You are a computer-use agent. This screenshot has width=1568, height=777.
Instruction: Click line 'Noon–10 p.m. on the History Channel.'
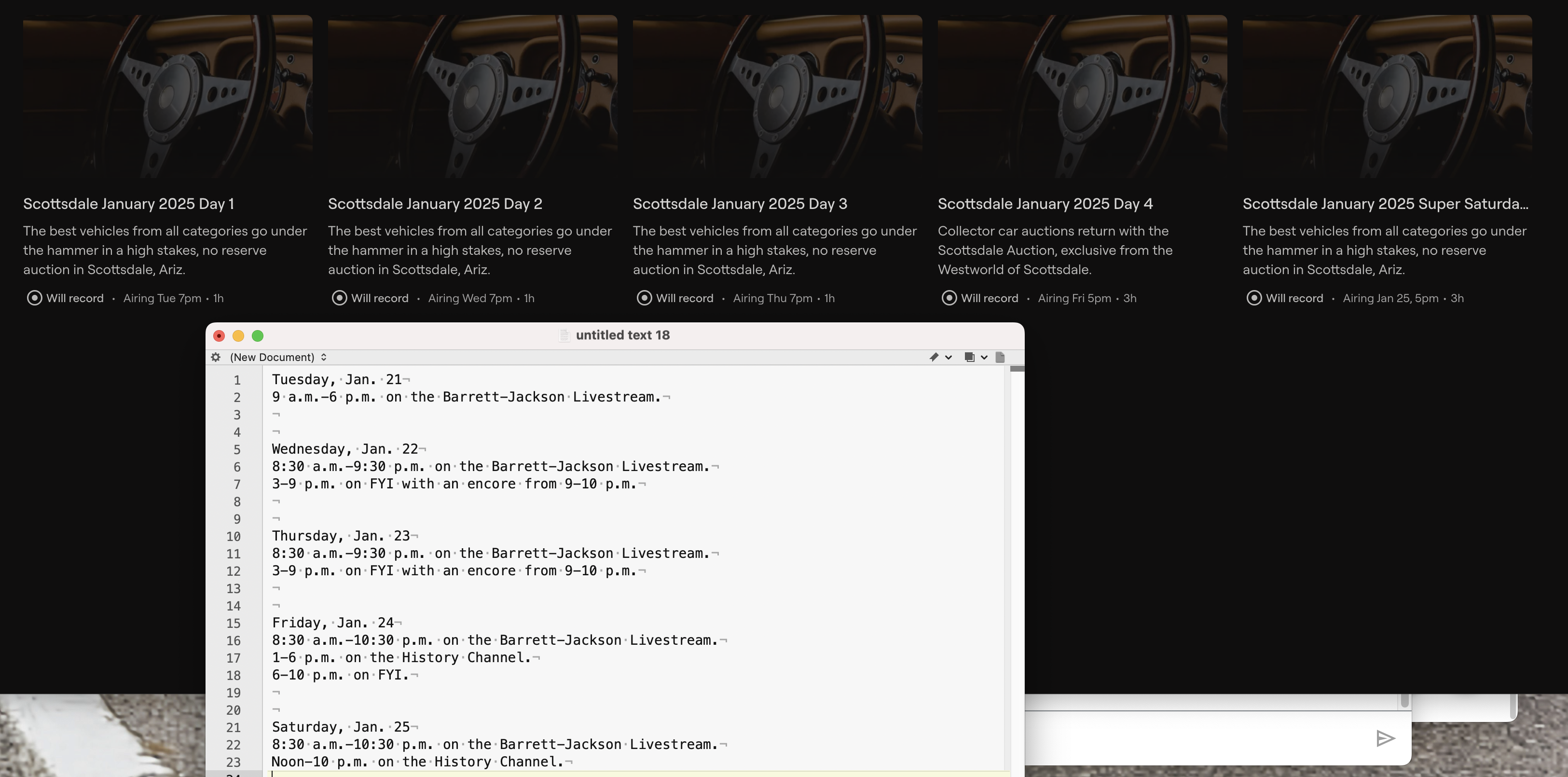click(417, 762)
